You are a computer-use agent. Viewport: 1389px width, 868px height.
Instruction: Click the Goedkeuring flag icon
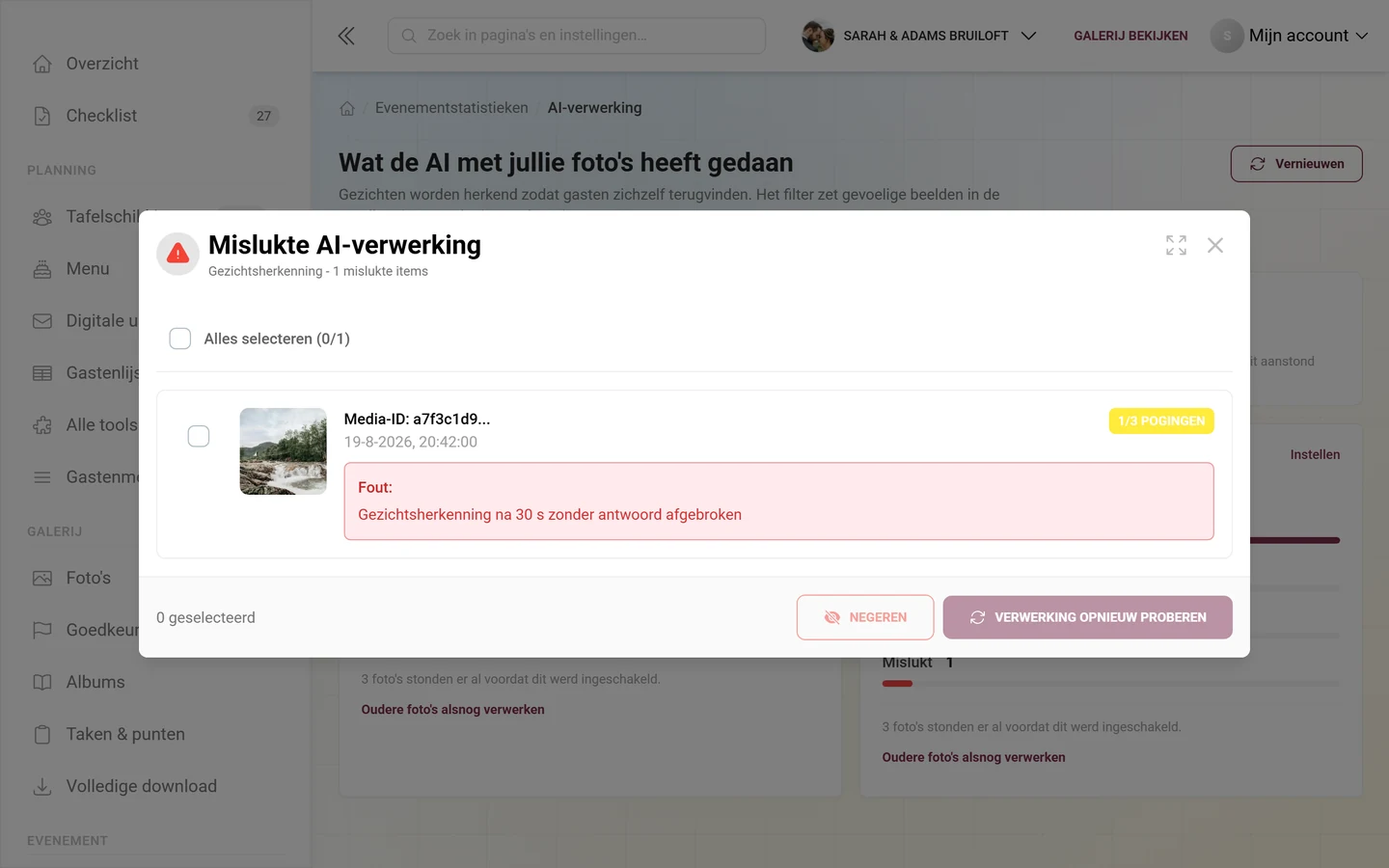42,631
